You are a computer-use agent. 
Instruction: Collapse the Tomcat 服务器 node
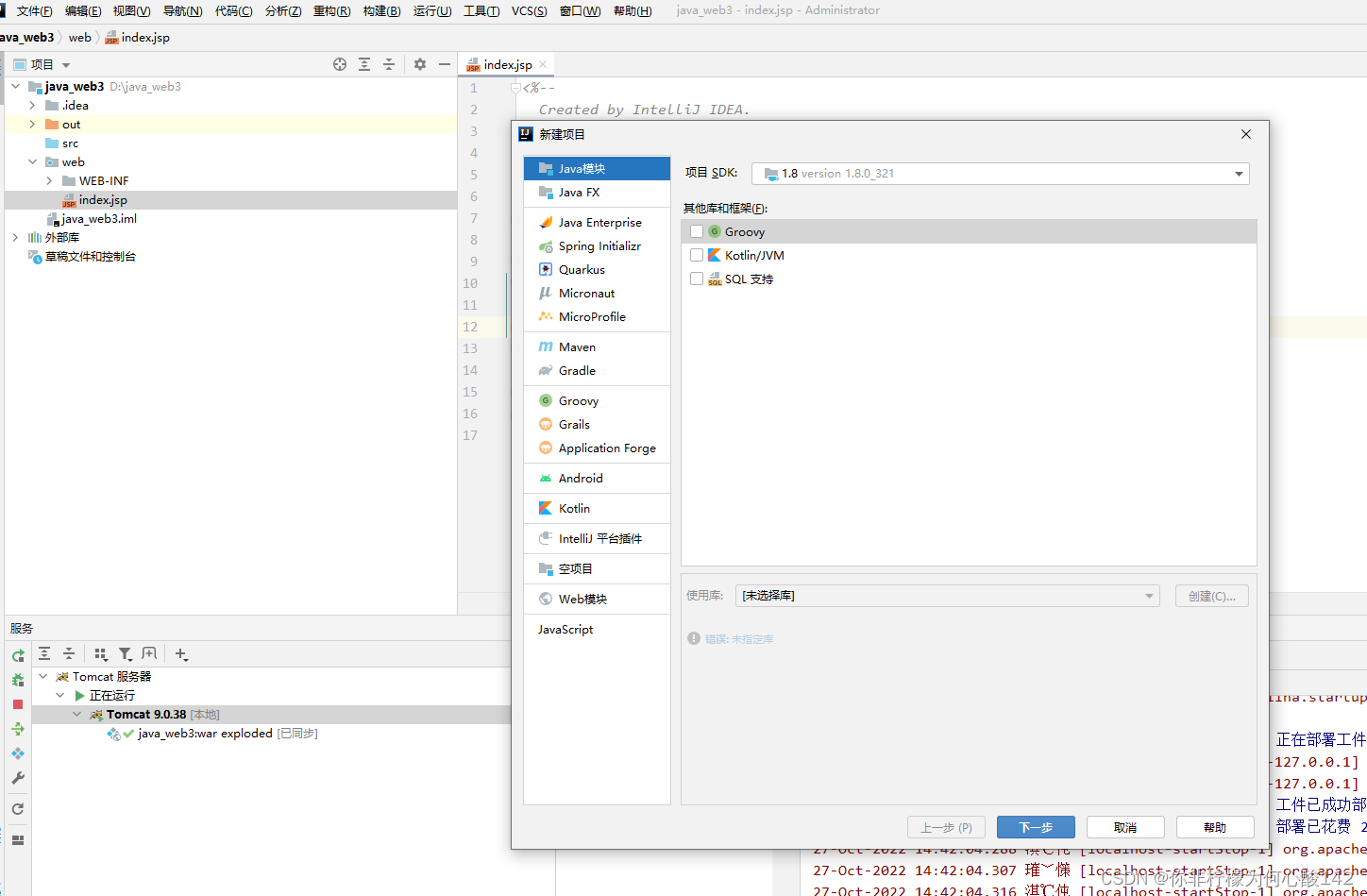click(x=43, y=676)
